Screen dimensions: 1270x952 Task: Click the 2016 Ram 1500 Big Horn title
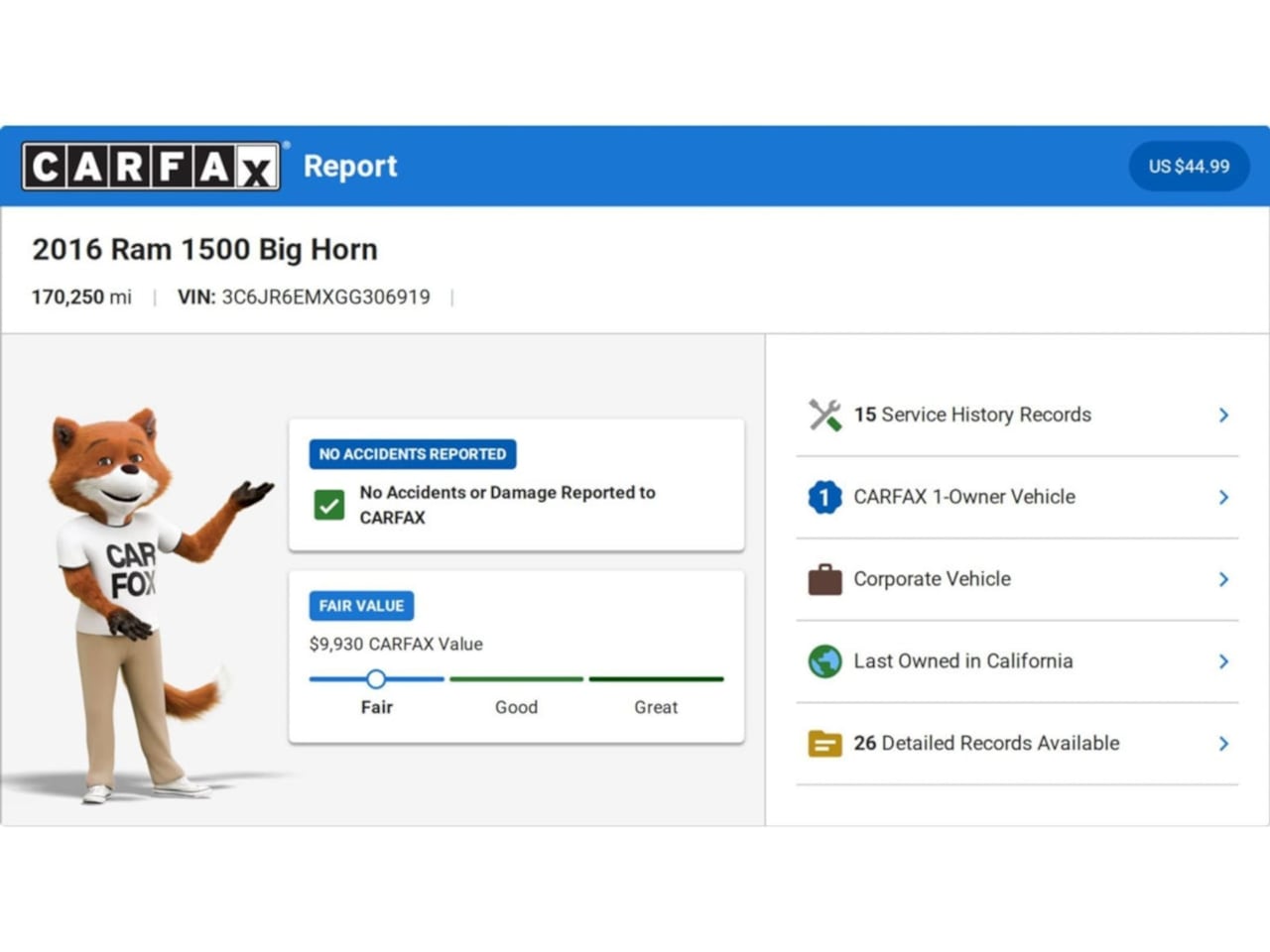pos(204,249)
